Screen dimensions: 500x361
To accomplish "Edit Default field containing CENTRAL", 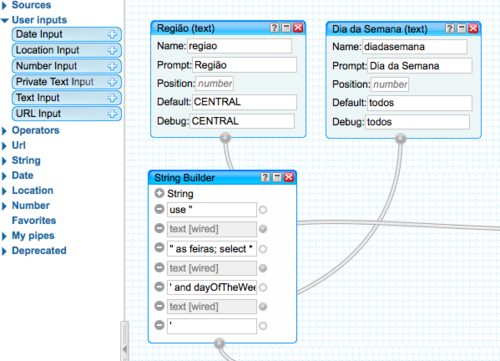I will pyautogui.click(x=244, y=102).
